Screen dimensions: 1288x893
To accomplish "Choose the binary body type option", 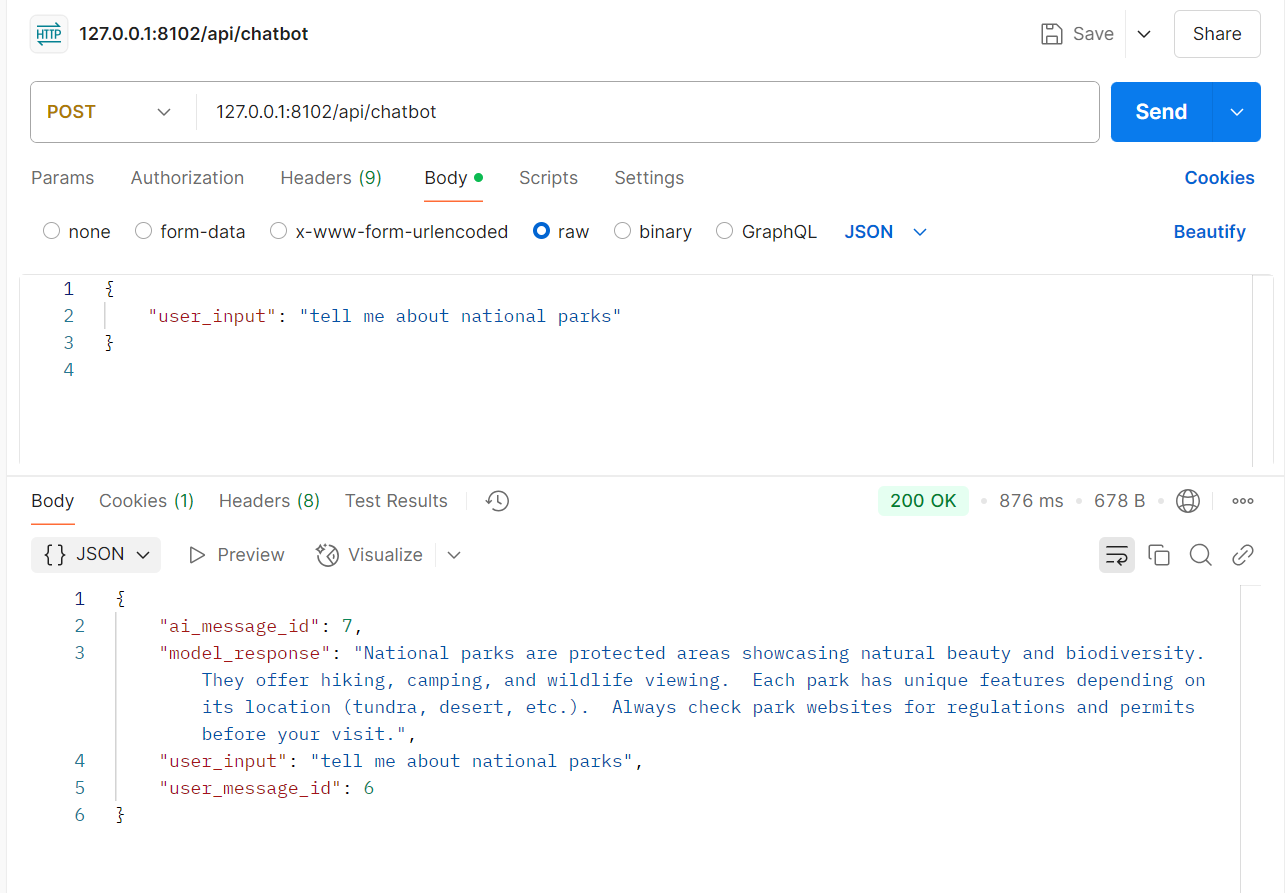I will coord(622,232).
